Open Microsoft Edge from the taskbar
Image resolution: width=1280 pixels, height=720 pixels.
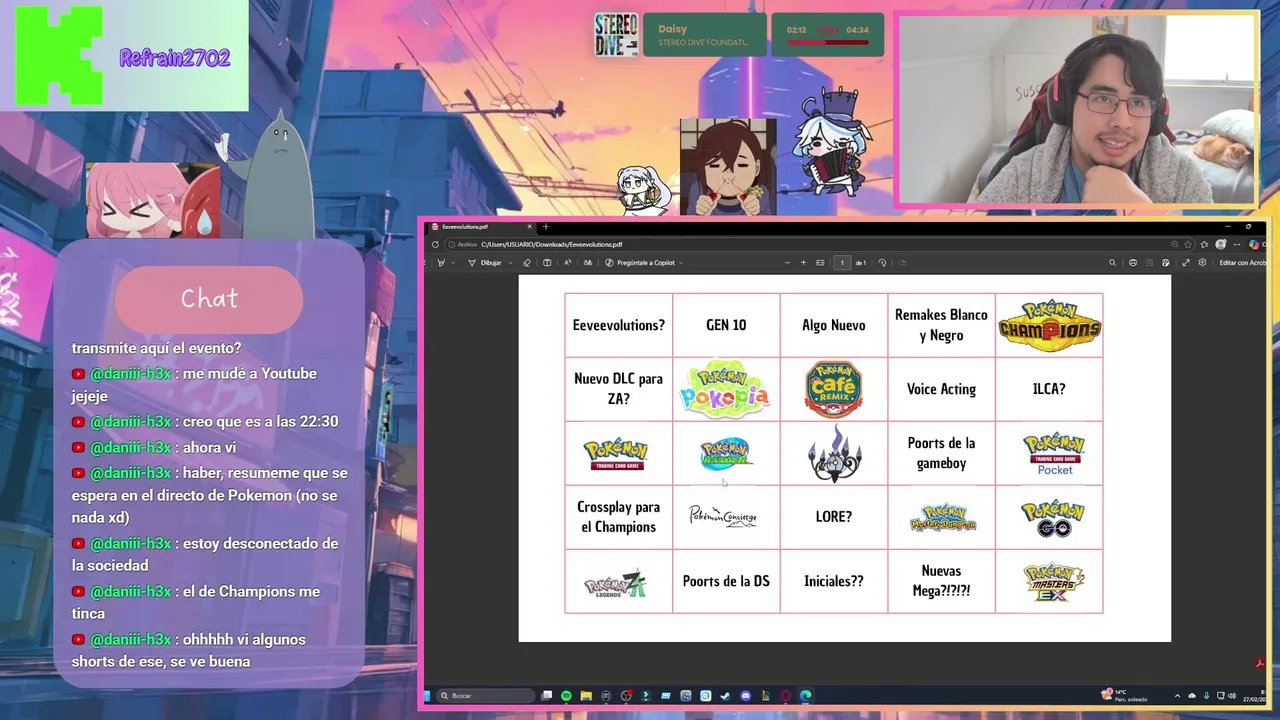pos(805,695)
